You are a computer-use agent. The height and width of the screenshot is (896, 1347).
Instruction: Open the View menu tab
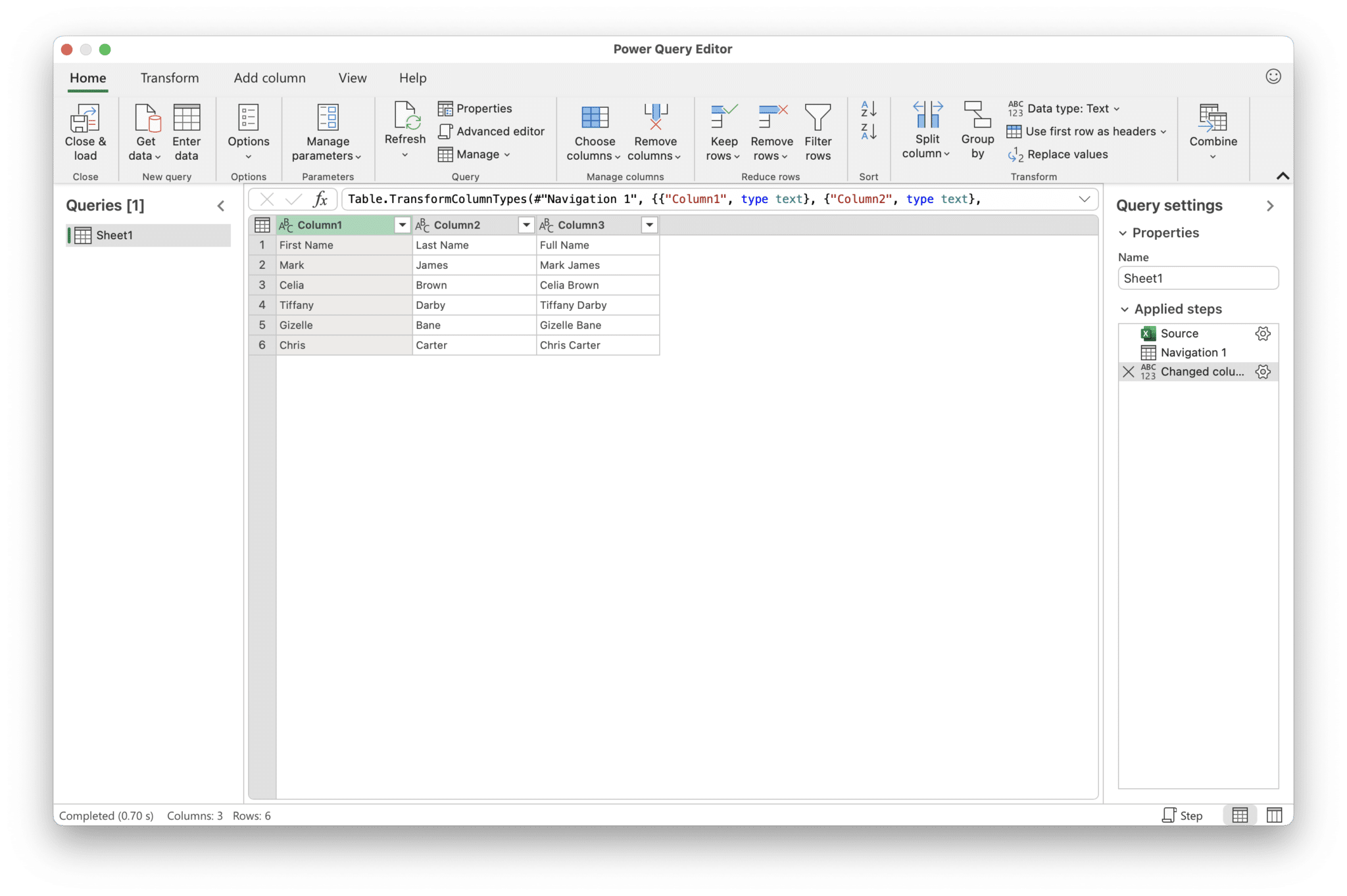pos(352,78)
